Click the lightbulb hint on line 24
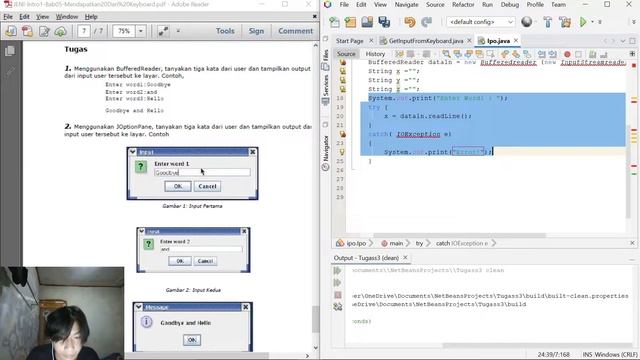The image size is (640, 360). coord(342,152)
